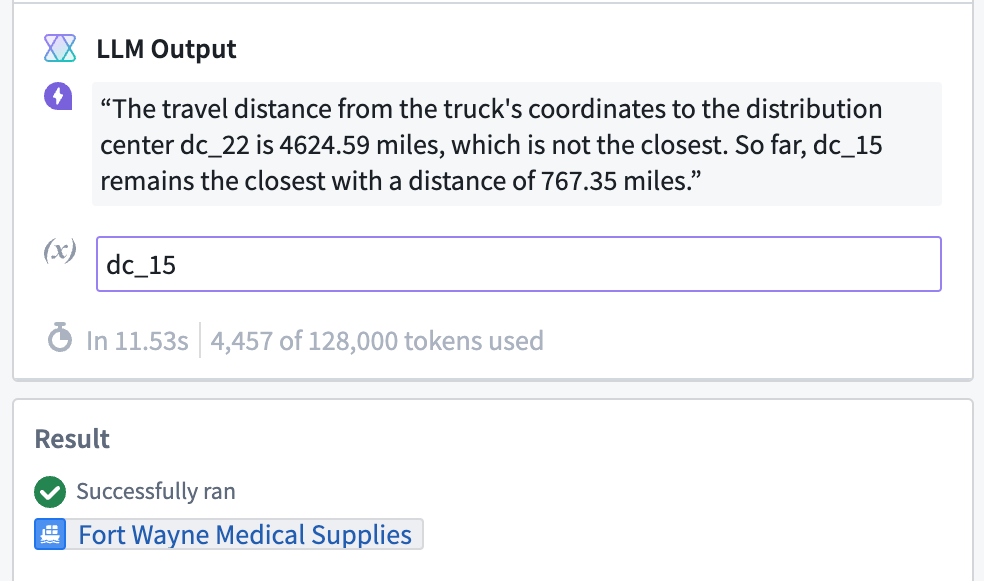Click the LLM Output heading
Image resolution: width=984 pixels, height=581 pixels.
[x=166, y=49]
